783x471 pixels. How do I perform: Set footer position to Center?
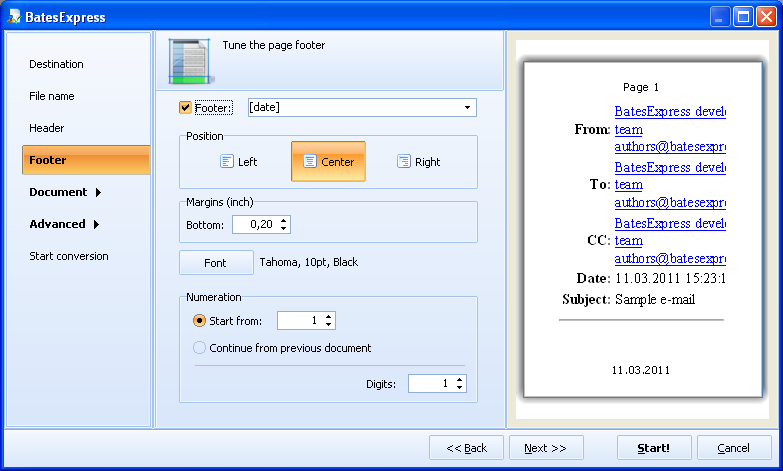pyautogui.click(x=329, y=161)
